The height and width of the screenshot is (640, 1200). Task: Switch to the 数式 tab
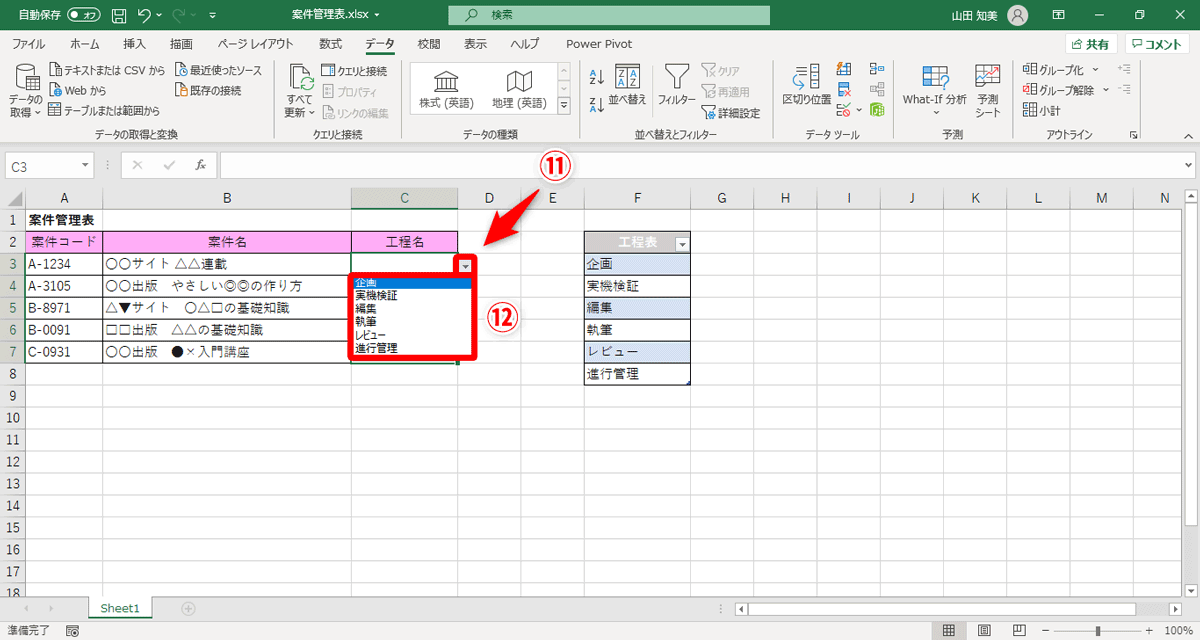pos(331,44)
